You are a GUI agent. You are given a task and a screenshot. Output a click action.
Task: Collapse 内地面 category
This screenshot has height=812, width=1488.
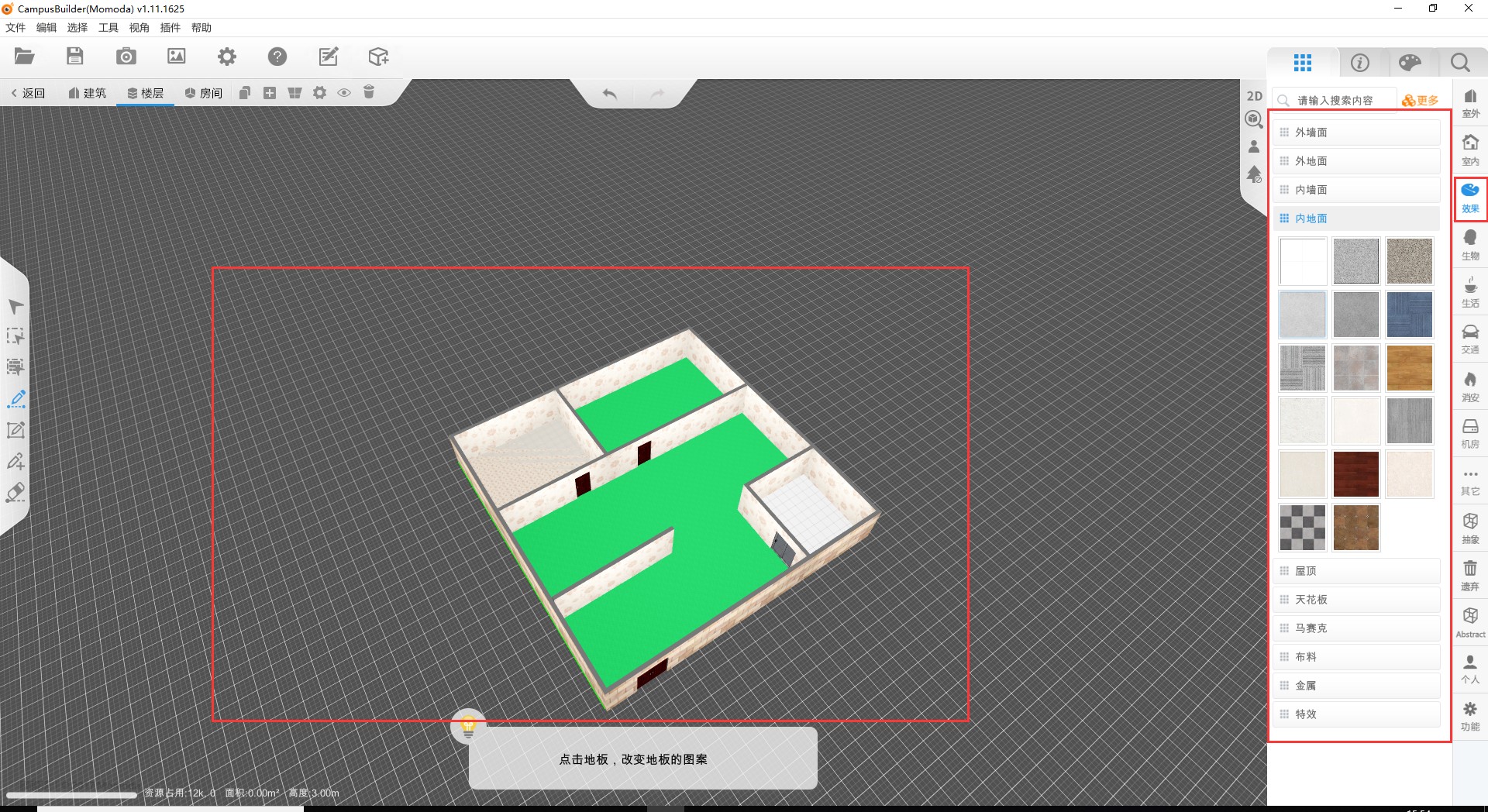[1356, 218]
